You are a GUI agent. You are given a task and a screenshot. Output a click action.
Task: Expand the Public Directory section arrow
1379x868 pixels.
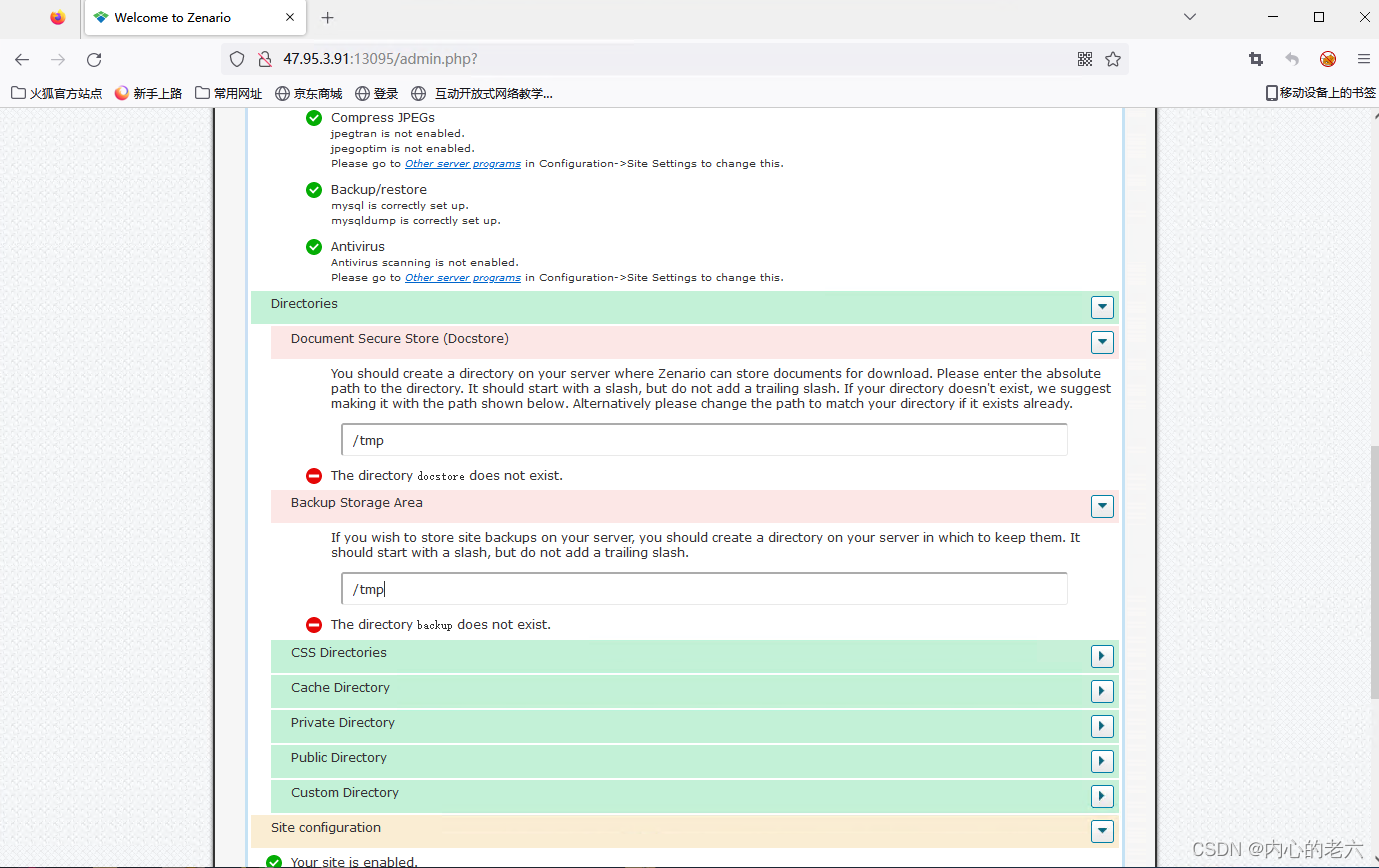tap(1102, 761)
